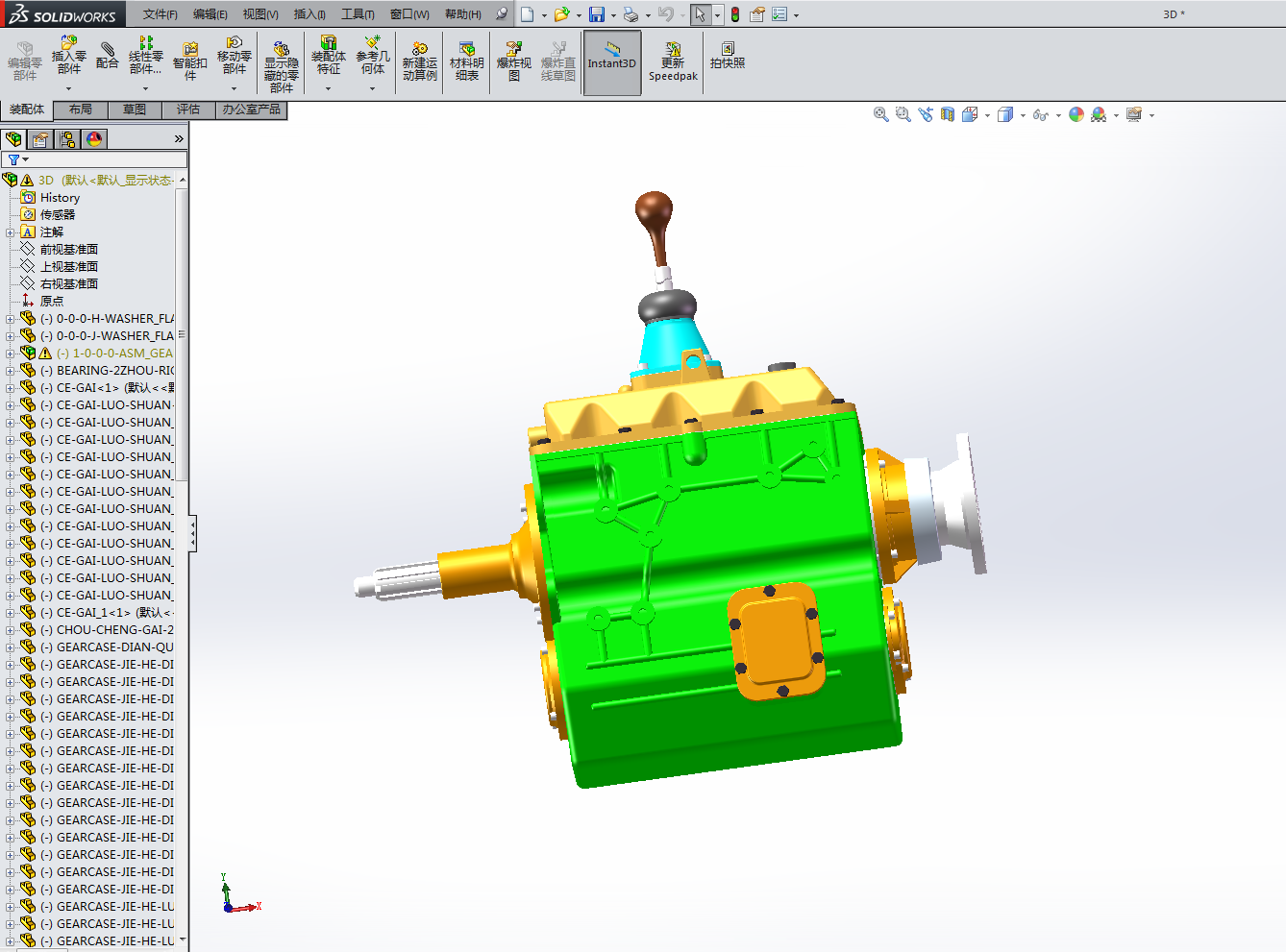This screenshot has width=1286, height=952.
Task: Expand 0-0-0-H-WASHER_FLA component node
Action: (x=11, y=319)
